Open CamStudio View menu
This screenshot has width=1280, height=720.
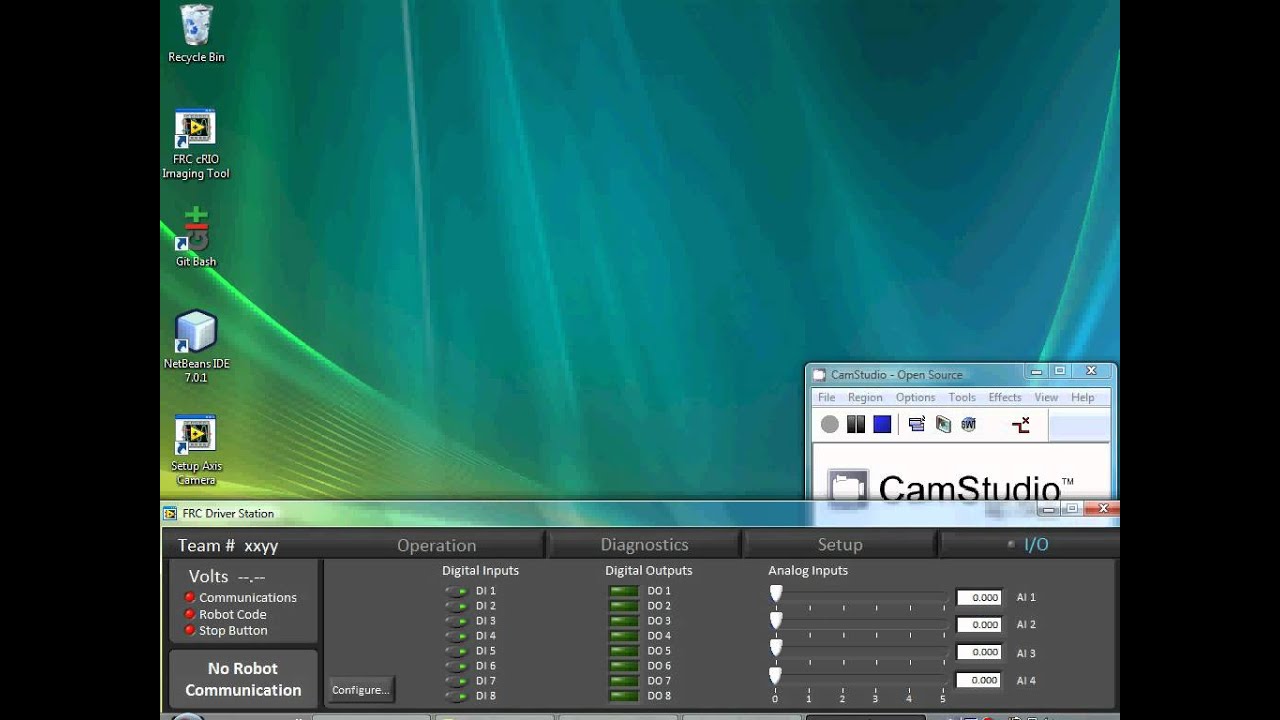pos(1046,397)
